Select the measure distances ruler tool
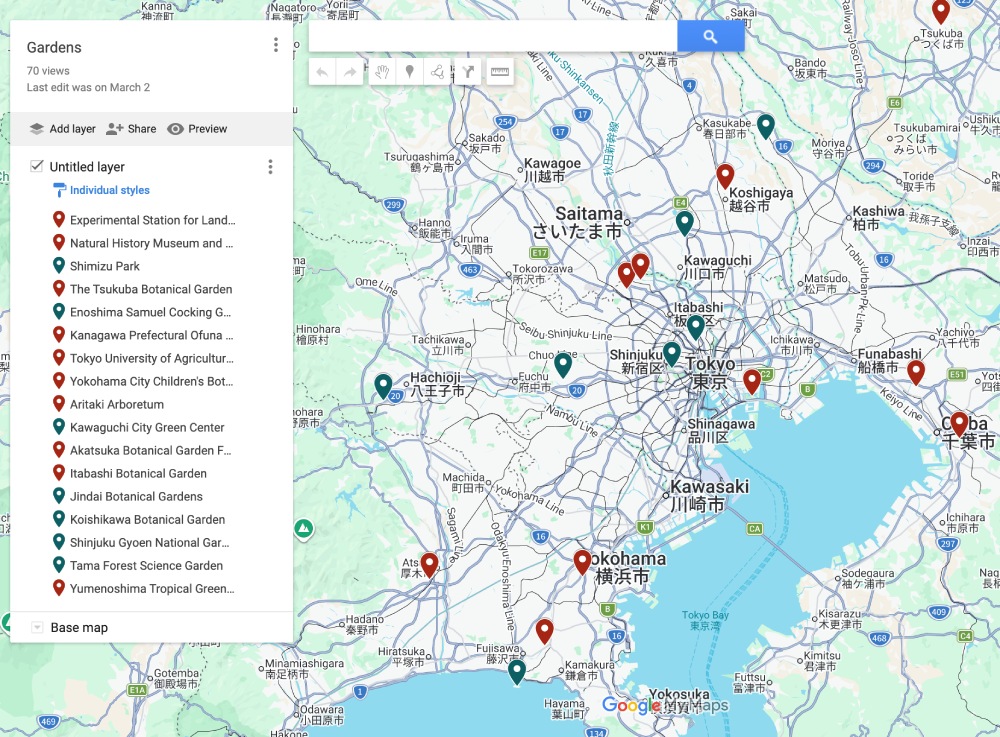Viewport: 1000px width, 737px height. point(500,72)
